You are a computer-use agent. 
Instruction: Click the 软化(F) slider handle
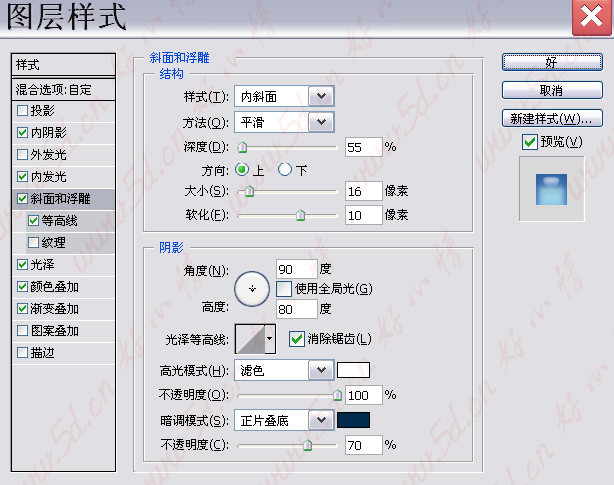[300, 215]
